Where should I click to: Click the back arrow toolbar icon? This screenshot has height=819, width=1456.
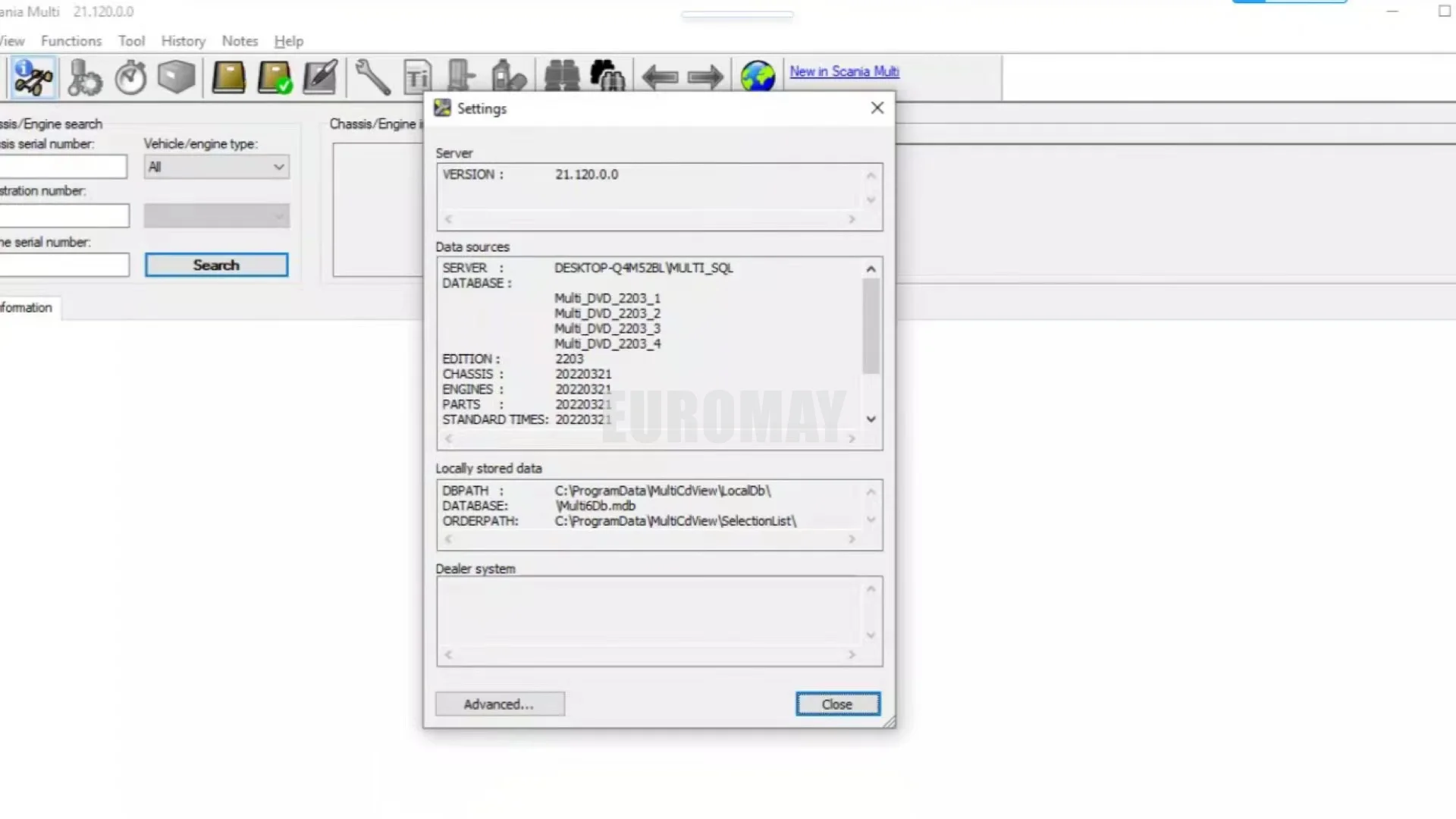pyautogui.click(x=660, y=77)
